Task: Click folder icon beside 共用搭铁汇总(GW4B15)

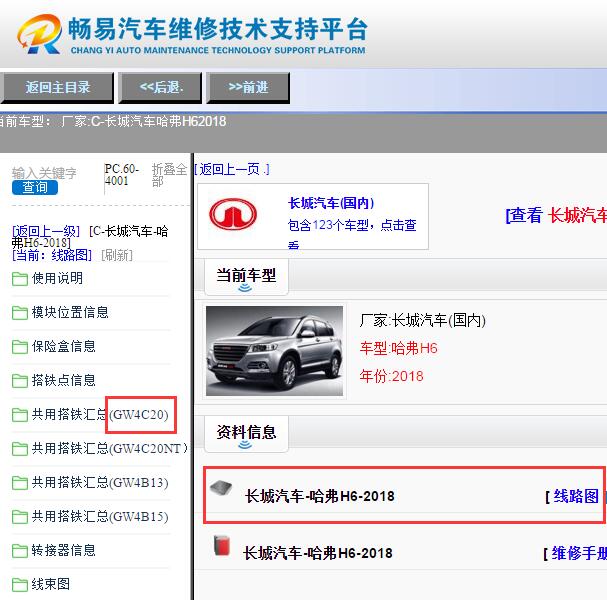Action: tap(20, 517)
